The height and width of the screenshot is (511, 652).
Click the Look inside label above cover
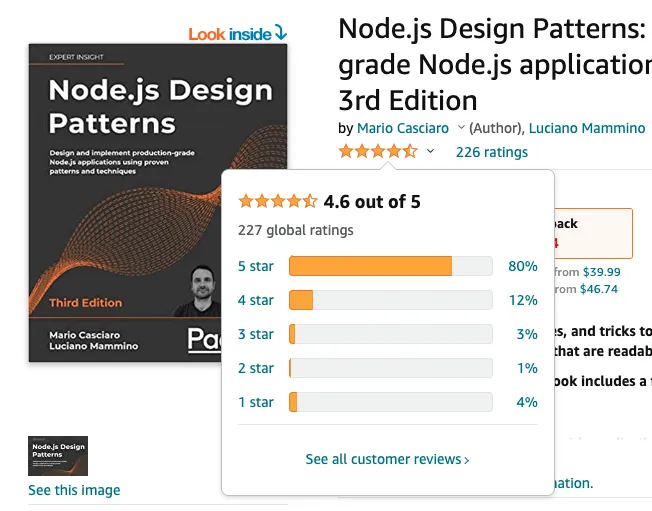click(x=237, y=34)
